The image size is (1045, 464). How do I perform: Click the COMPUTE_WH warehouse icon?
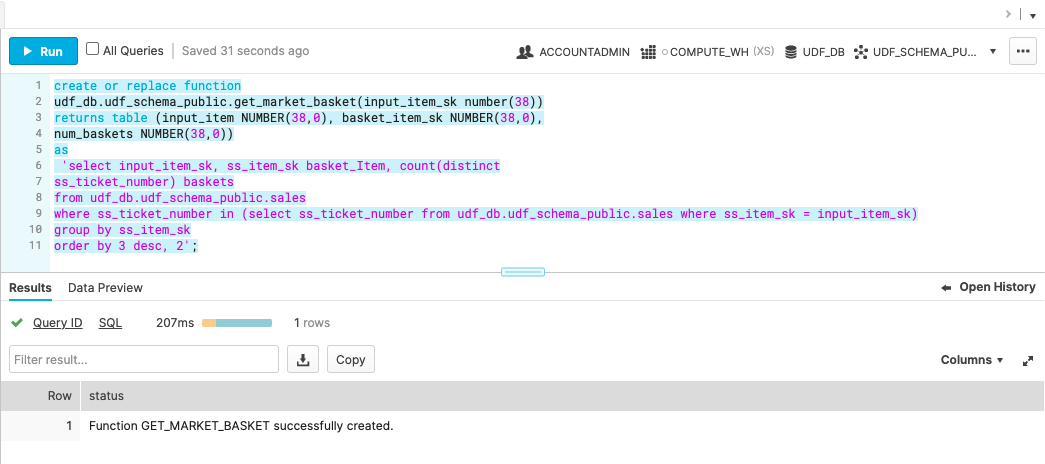[647, 52]
